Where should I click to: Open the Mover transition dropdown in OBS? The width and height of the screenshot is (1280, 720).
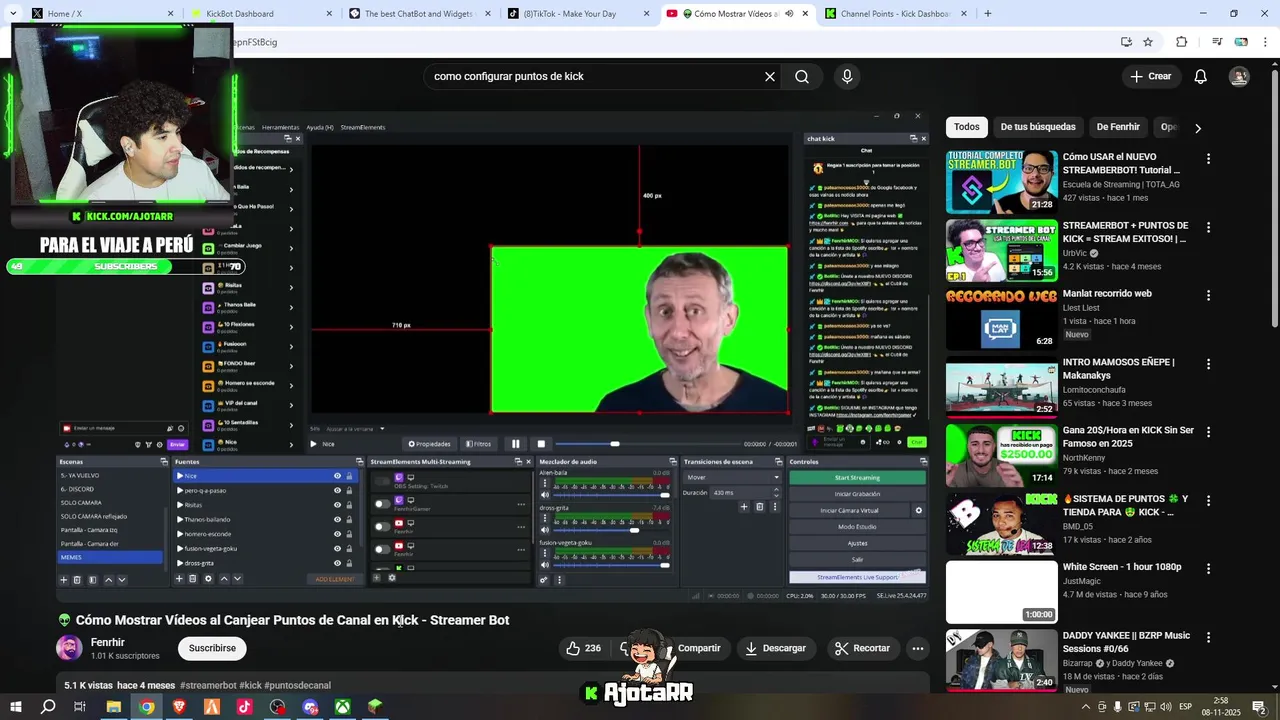pos(732,477)
